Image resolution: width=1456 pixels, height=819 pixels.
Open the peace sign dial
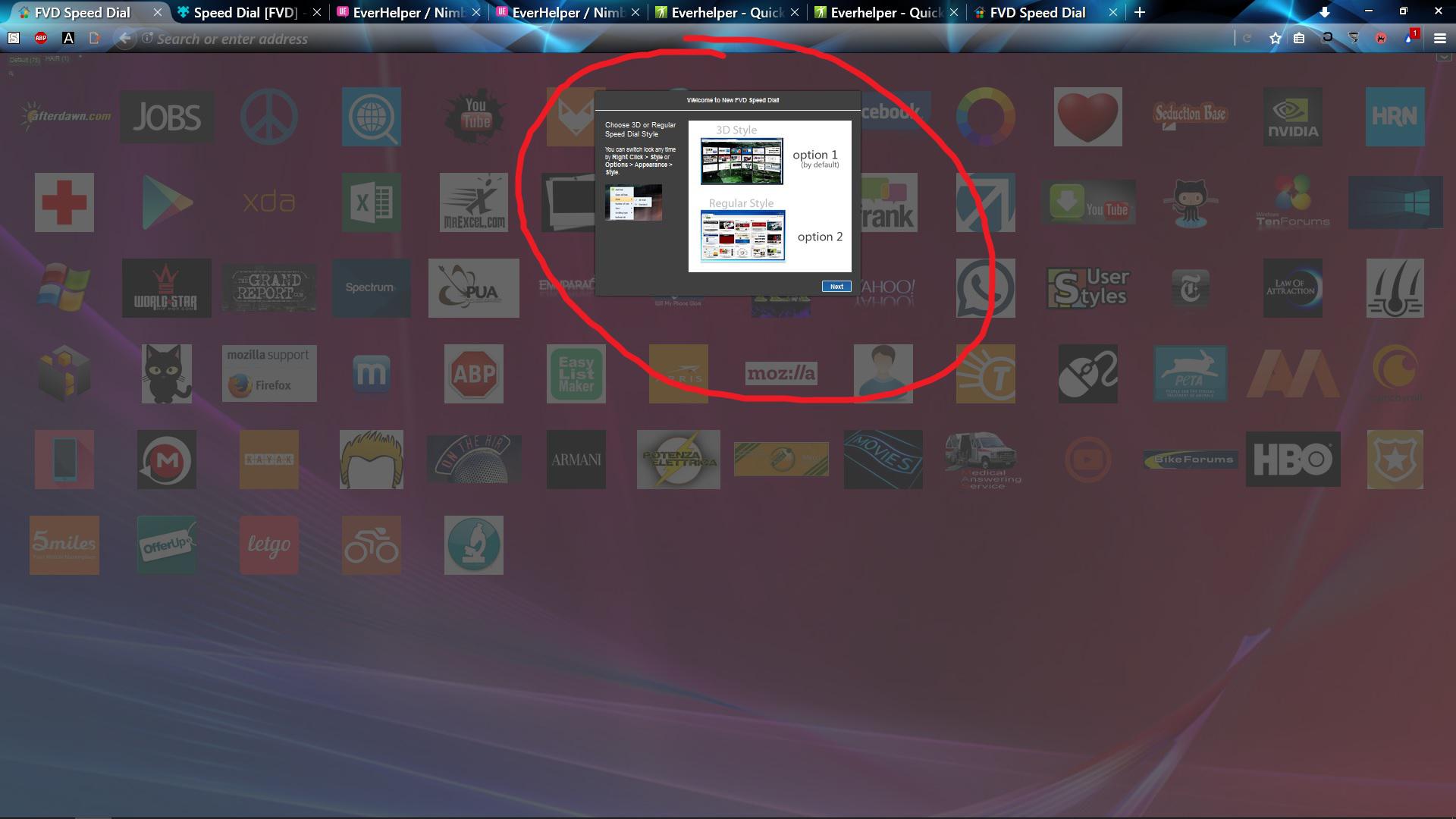(269, 117)
